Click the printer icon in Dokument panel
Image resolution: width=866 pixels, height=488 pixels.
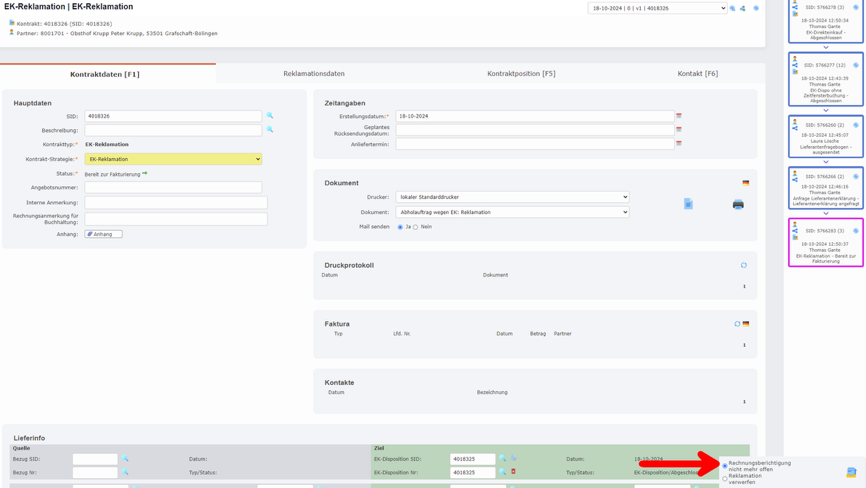(x=738, y=204)
